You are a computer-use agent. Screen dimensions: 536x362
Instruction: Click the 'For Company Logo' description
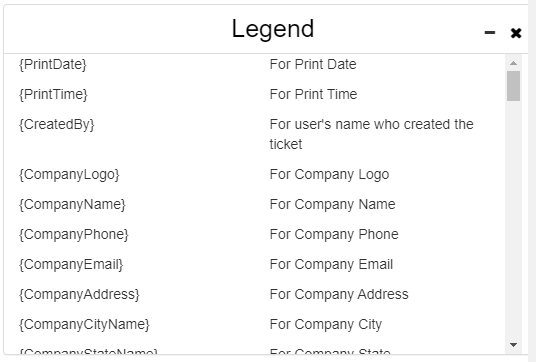pyautogui.click(x=329, y=174)
